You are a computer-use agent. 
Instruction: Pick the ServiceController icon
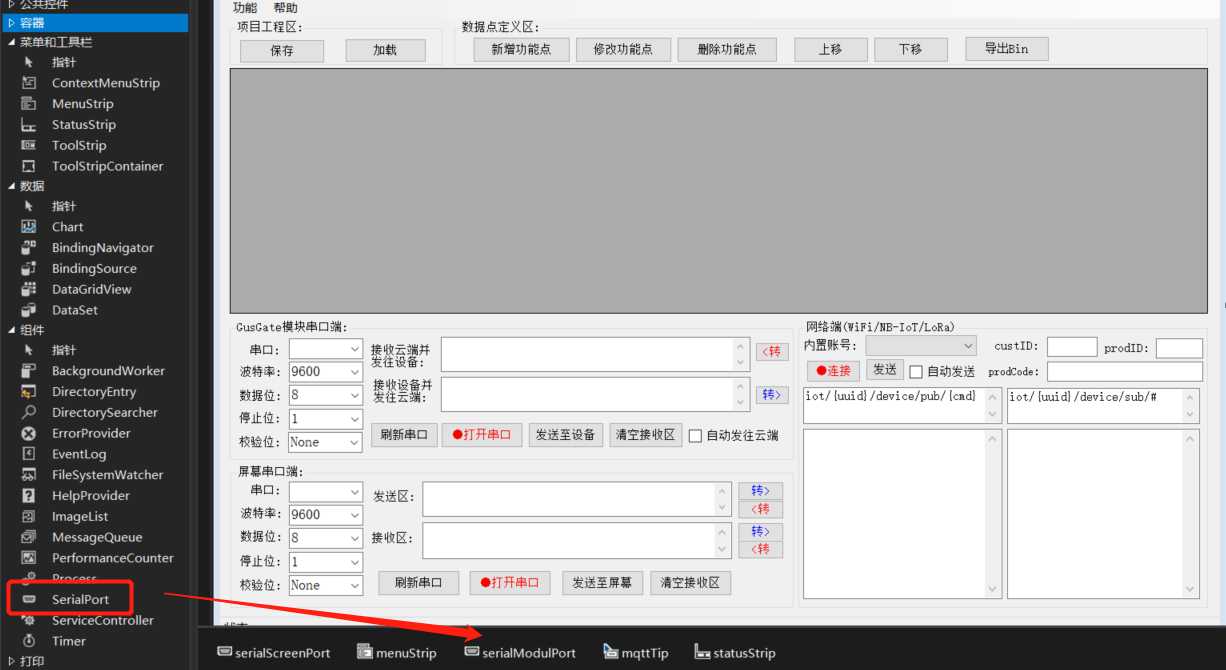click(29, 620)
